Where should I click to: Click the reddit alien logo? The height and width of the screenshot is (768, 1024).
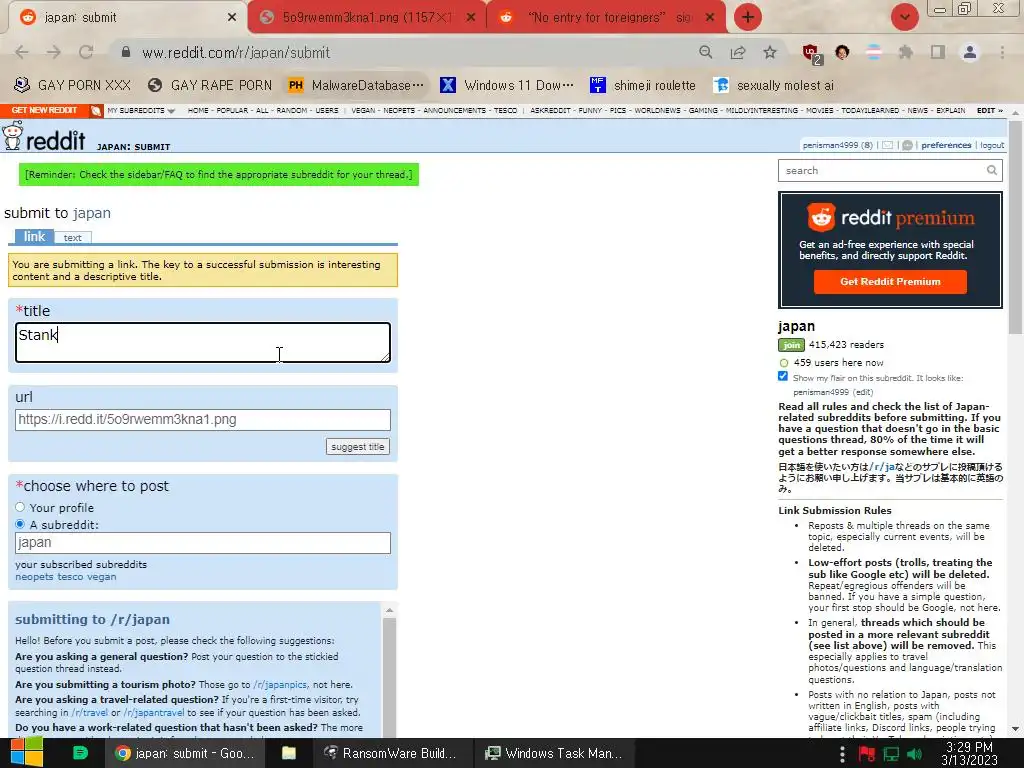[12, 136]
